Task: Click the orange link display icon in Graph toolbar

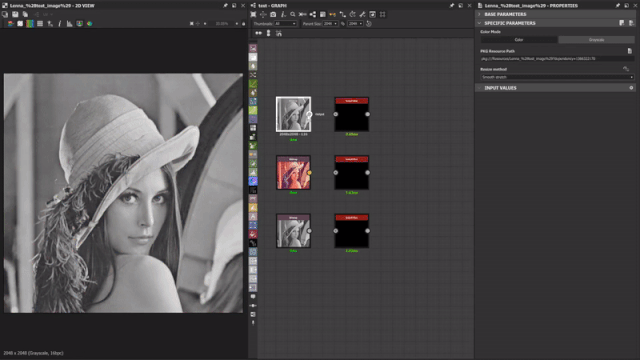Action: 333,14
